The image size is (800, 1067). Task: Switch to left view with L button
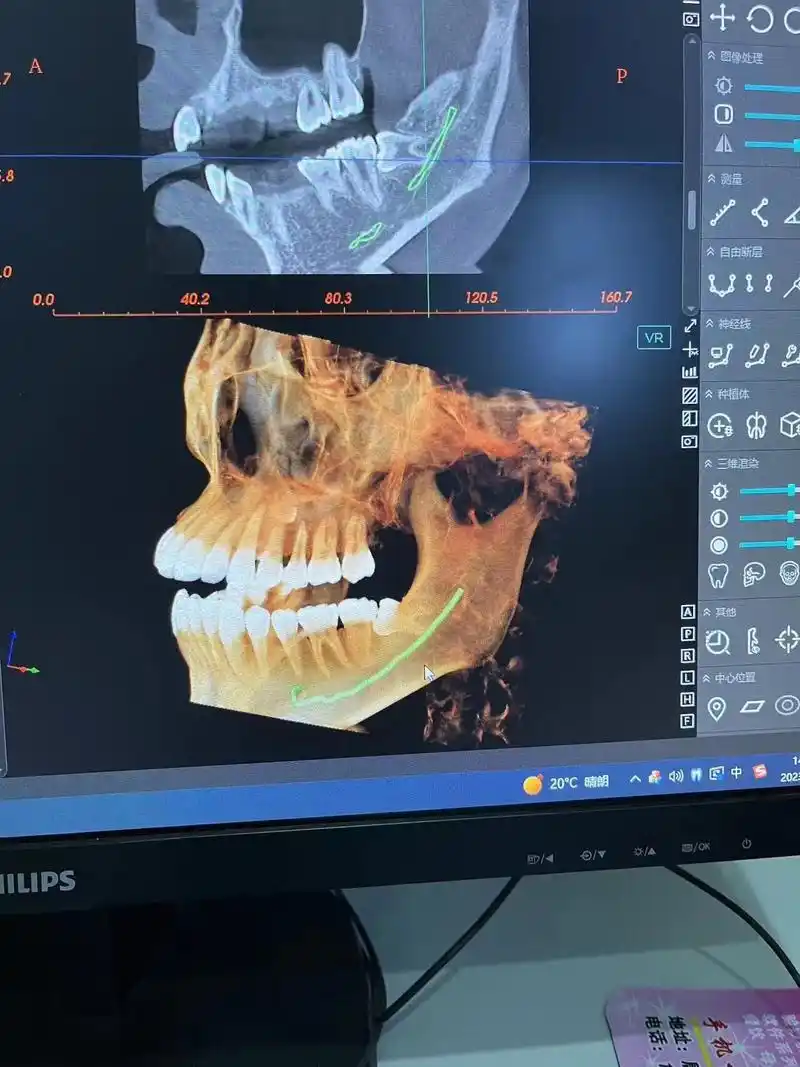[x=688, y=677]
